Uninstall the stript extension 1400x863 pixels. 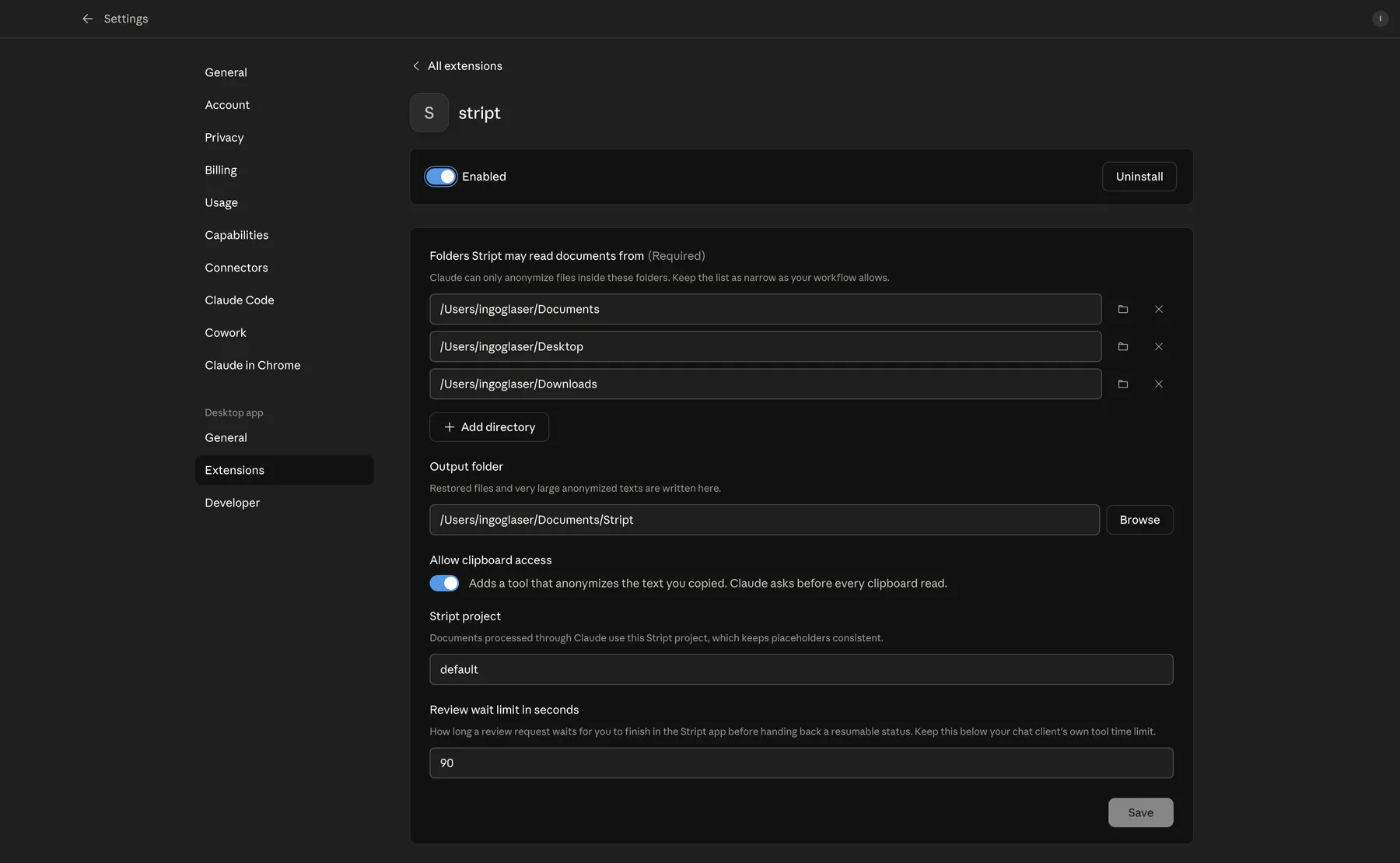click(x=1139, y=177)
